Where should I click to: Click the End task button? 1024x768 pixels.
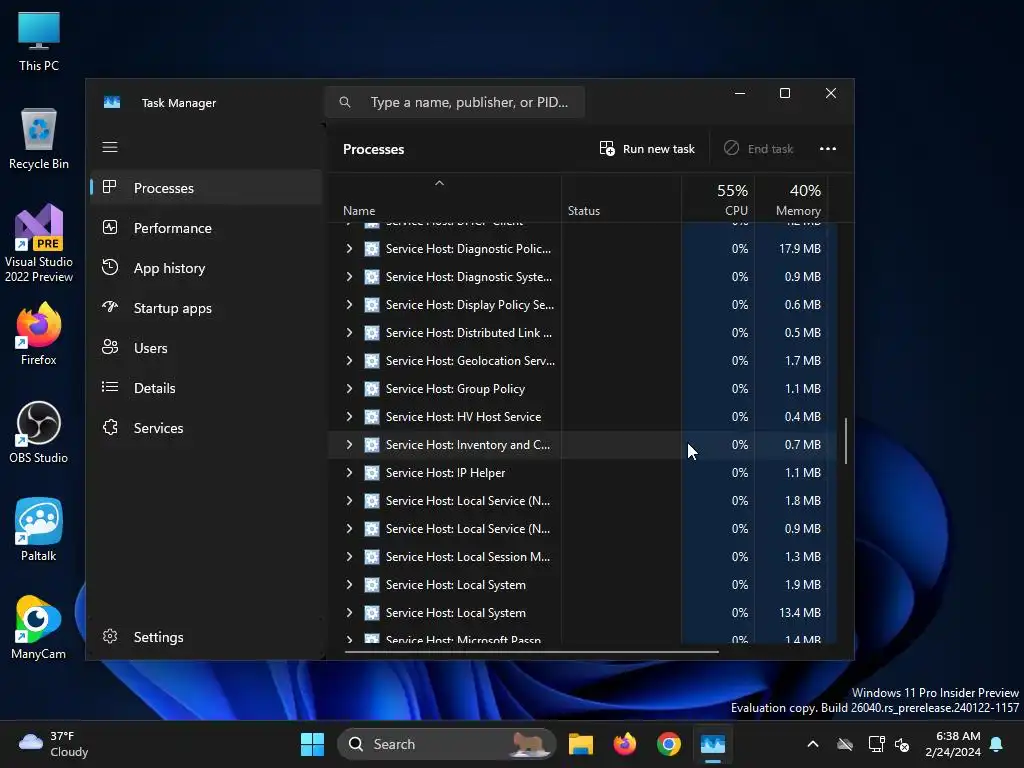coord(758,149)
